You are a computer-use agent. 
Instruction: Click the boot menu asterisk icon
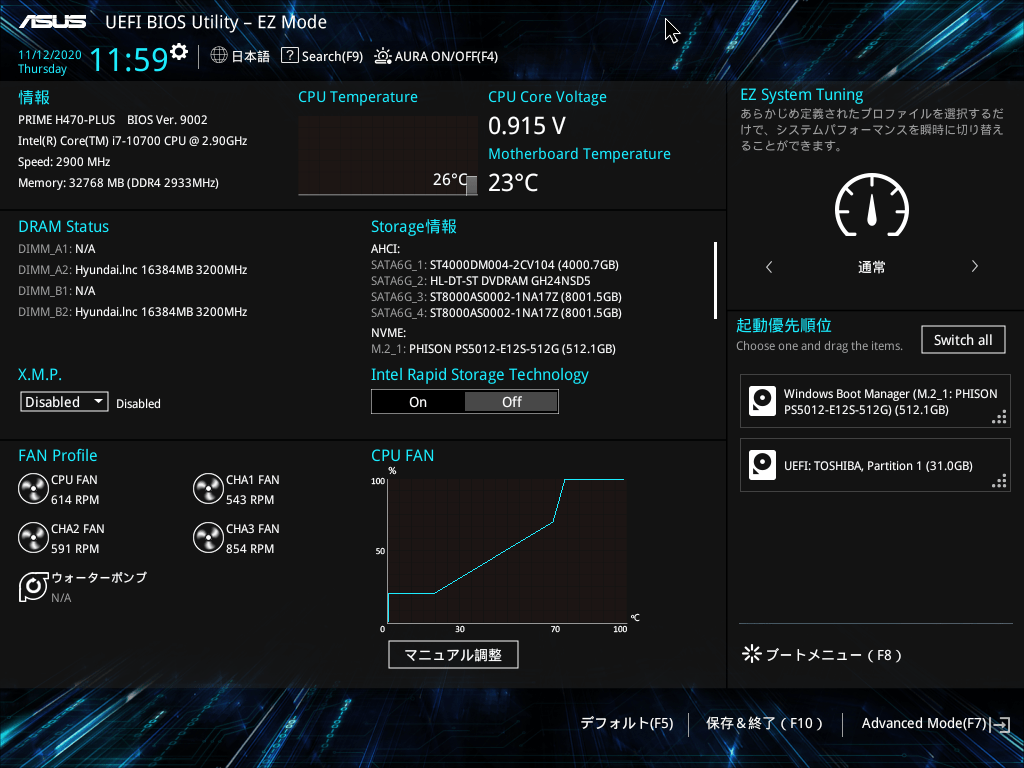(752, 654)
